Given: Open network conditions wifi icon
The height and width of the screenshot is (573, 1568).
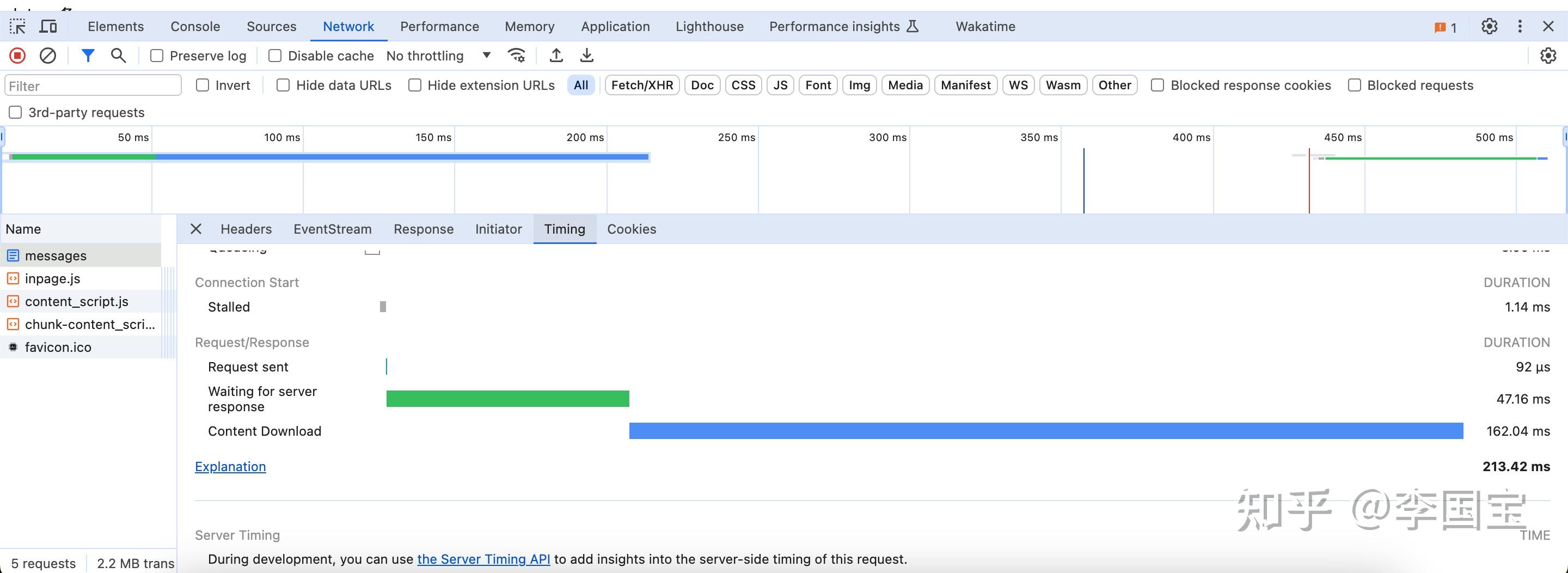Looking at the screenshot, I should 516,56.
